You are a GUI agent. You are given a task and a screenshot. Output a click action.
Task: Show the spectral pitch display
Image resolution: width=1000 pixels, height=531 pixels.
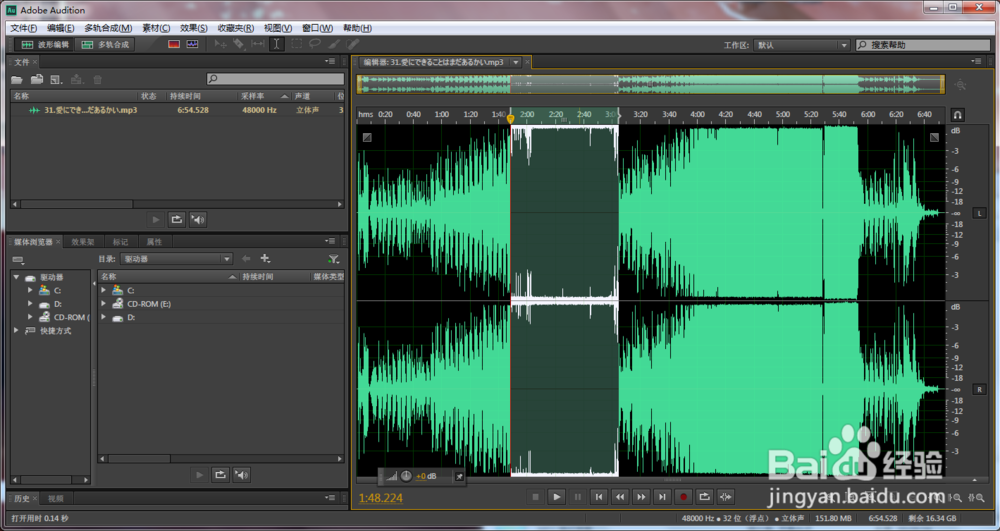click(x=193, y=44)
